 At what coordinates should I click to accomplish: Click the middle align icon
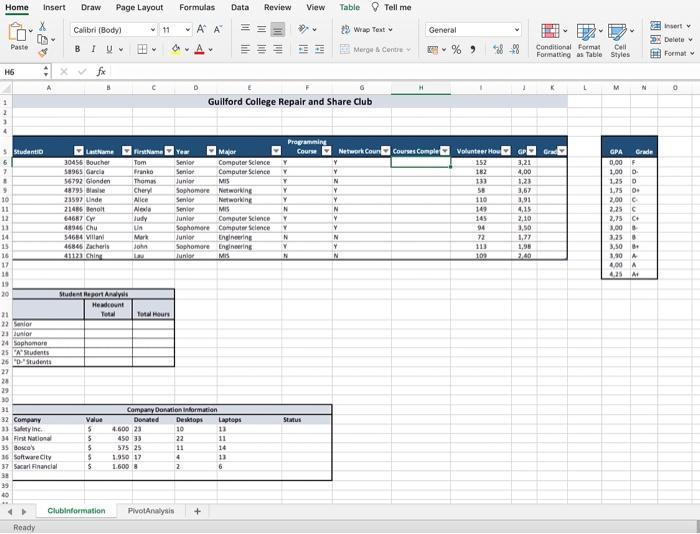tap(262, 29)
